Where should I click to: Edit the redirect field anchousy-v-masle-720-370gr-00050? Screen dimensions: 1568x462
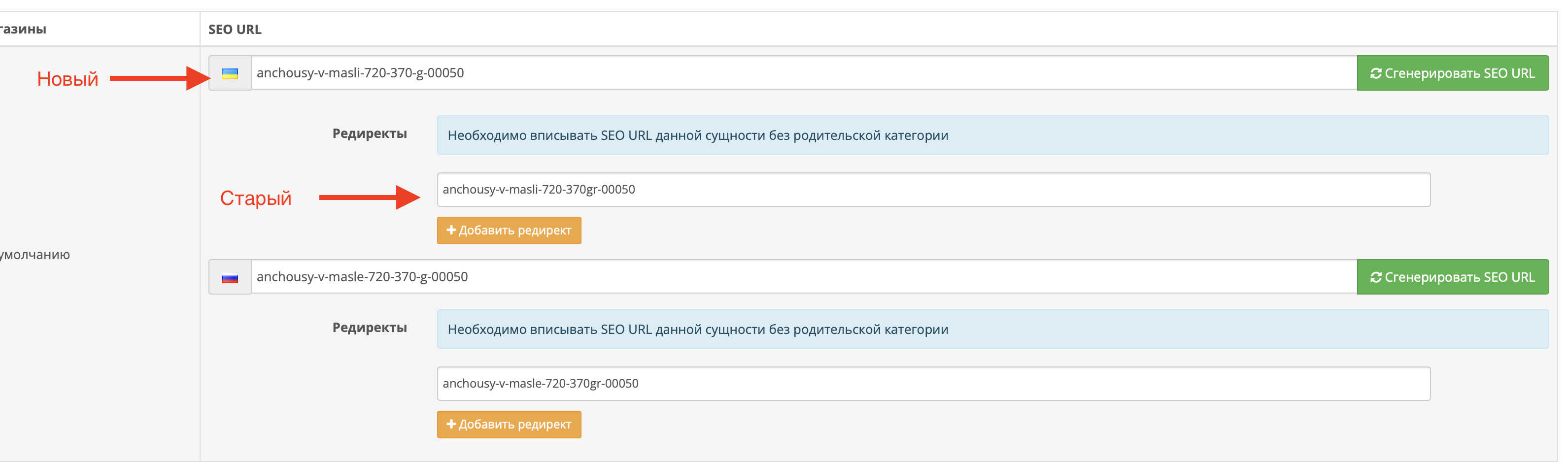[934, 384]
